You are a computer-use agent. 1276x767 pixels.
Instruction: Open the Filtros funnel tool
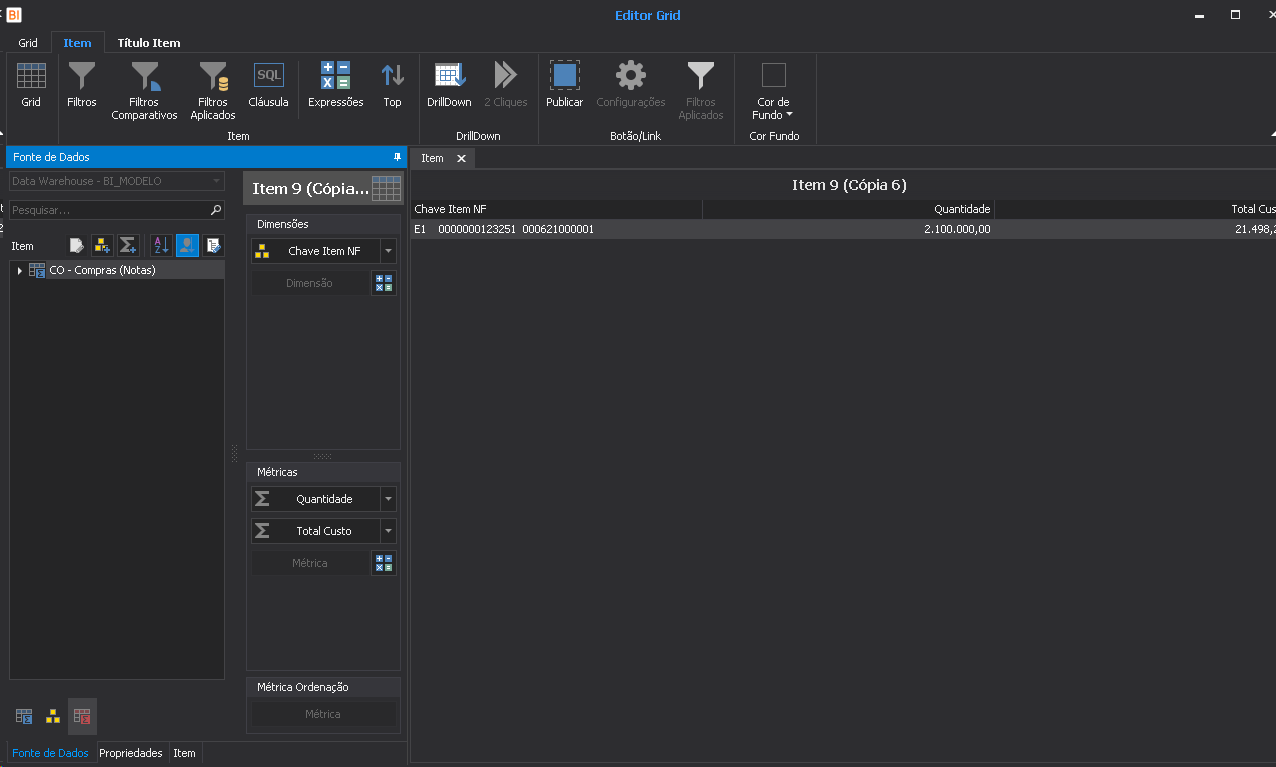[x=81, y=84]
